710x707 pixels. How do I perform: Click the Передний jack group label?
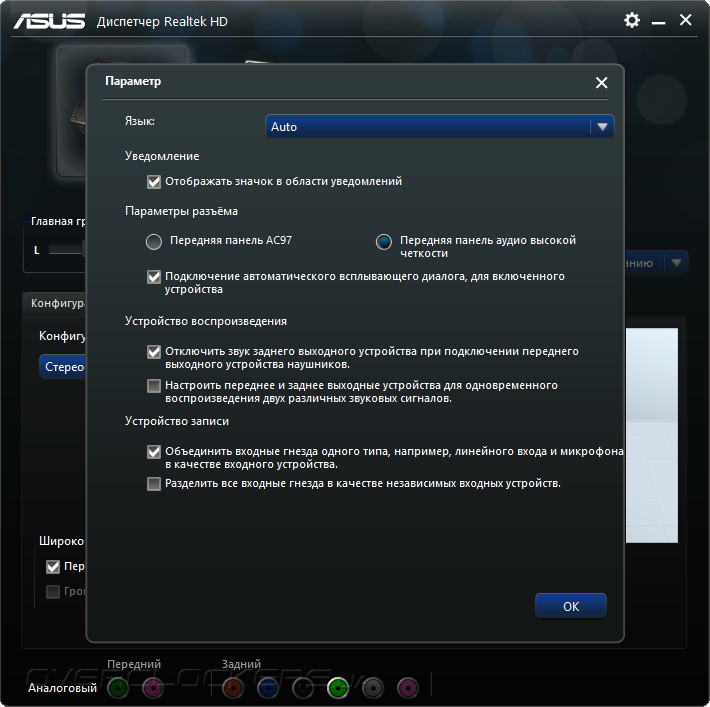click(x=134, y=664)
